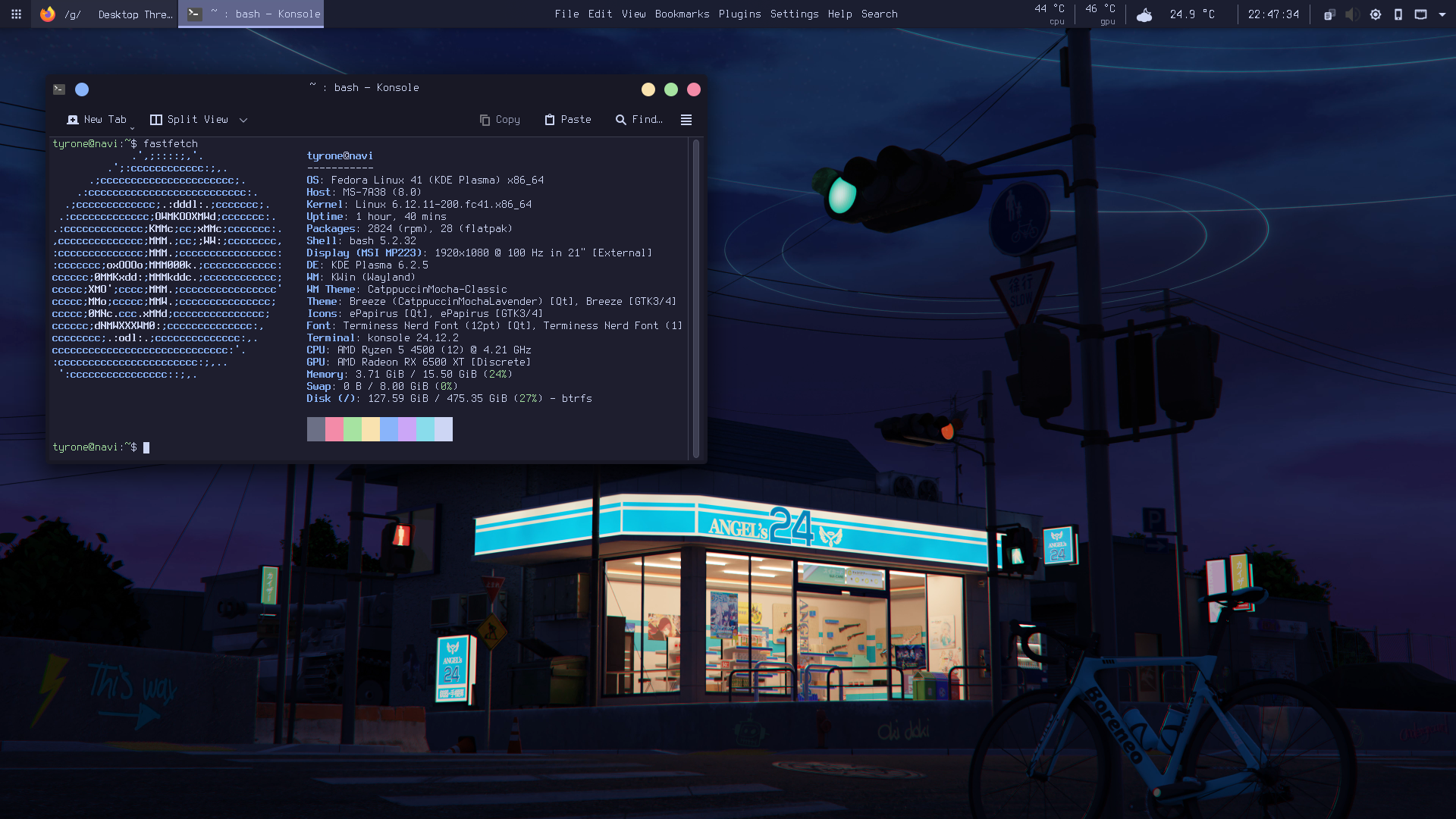Expand the New Tab dropdown arrow
The image size is (1456, 819).
coord(132,127)
